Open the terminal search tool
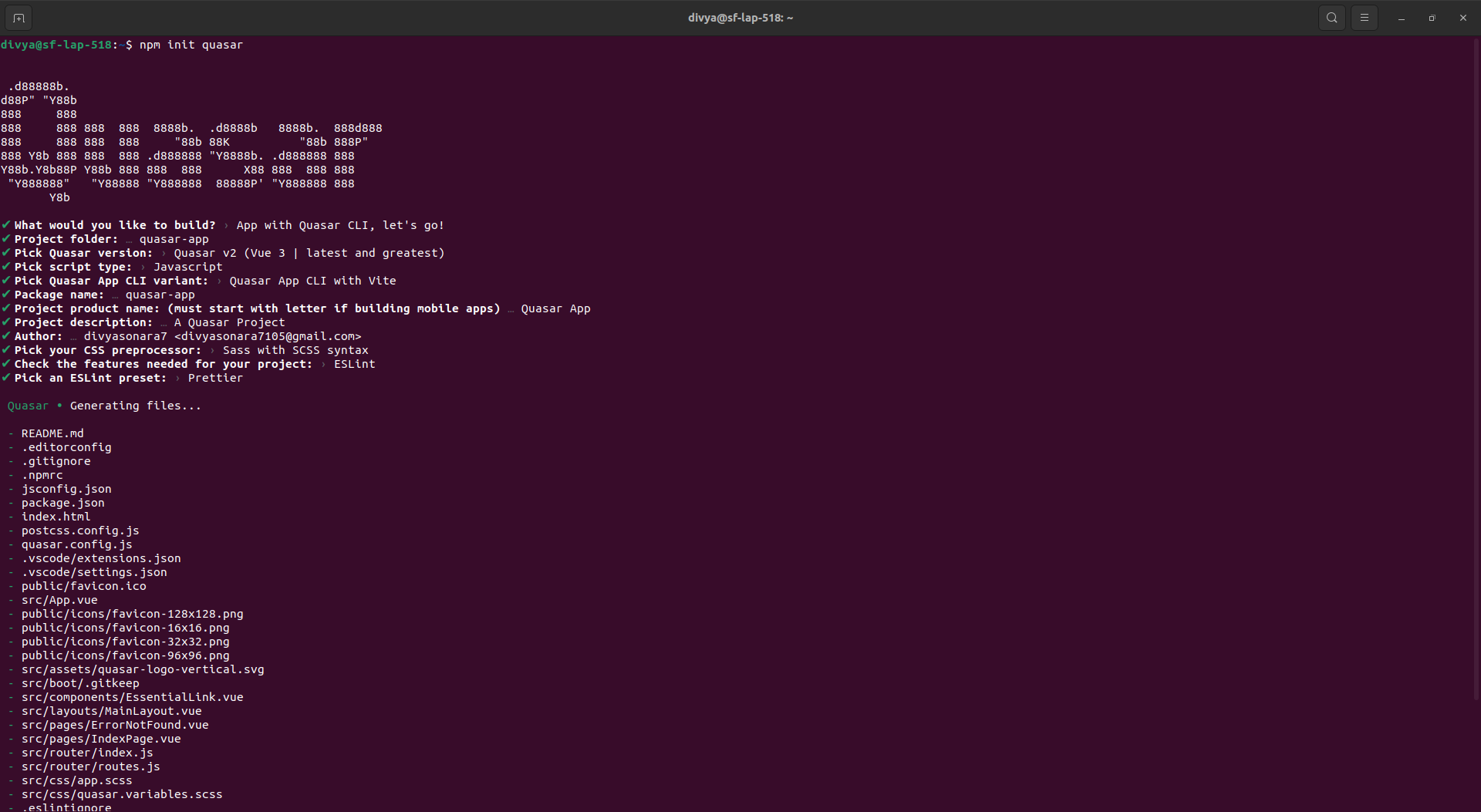The image size is (1481, 812). (1331, 18)
